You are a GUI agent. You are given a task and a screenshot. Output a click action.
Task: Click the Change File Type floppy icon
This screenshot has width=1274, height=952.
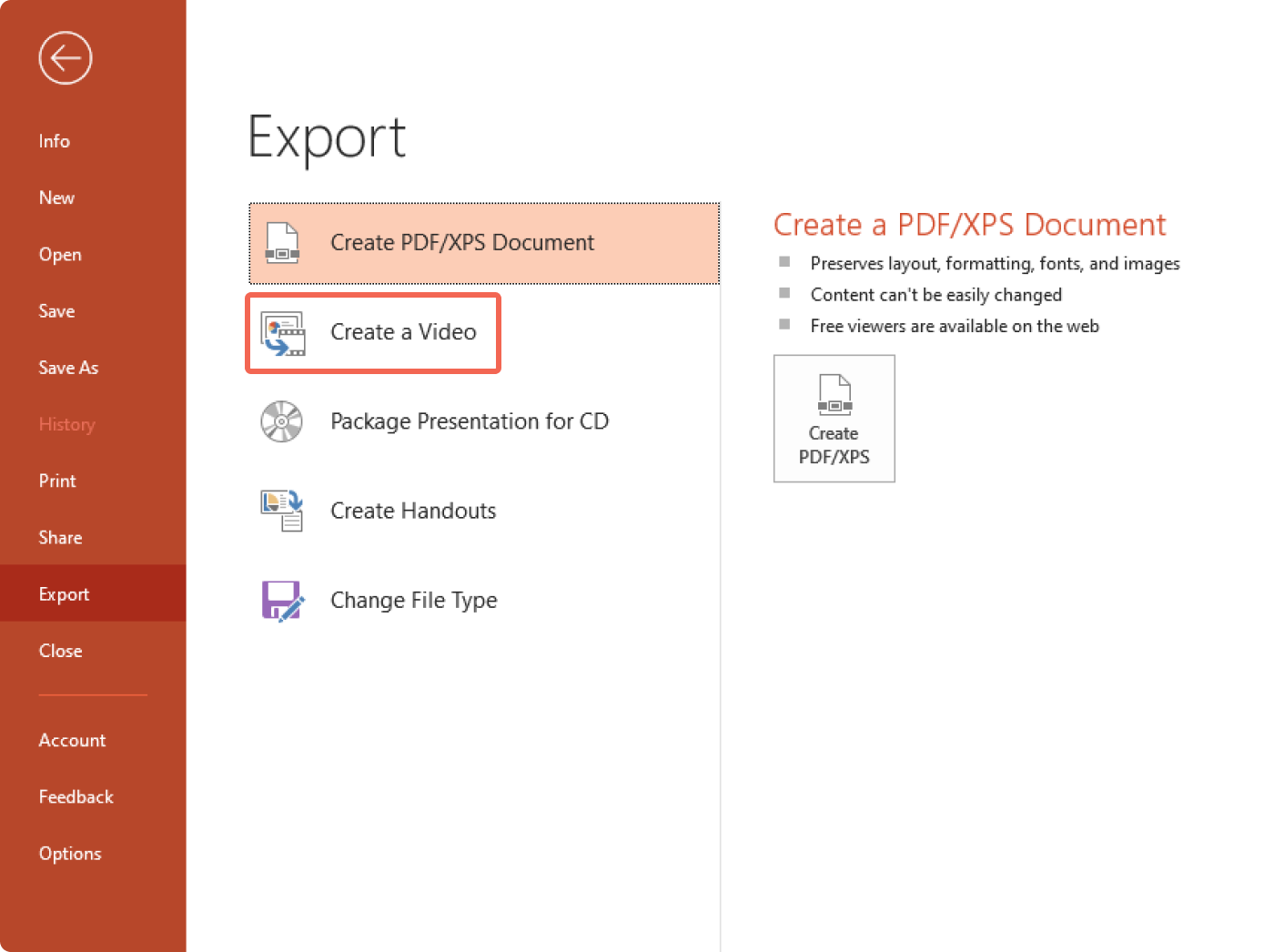pyautogui.click(x=282, y=601)
